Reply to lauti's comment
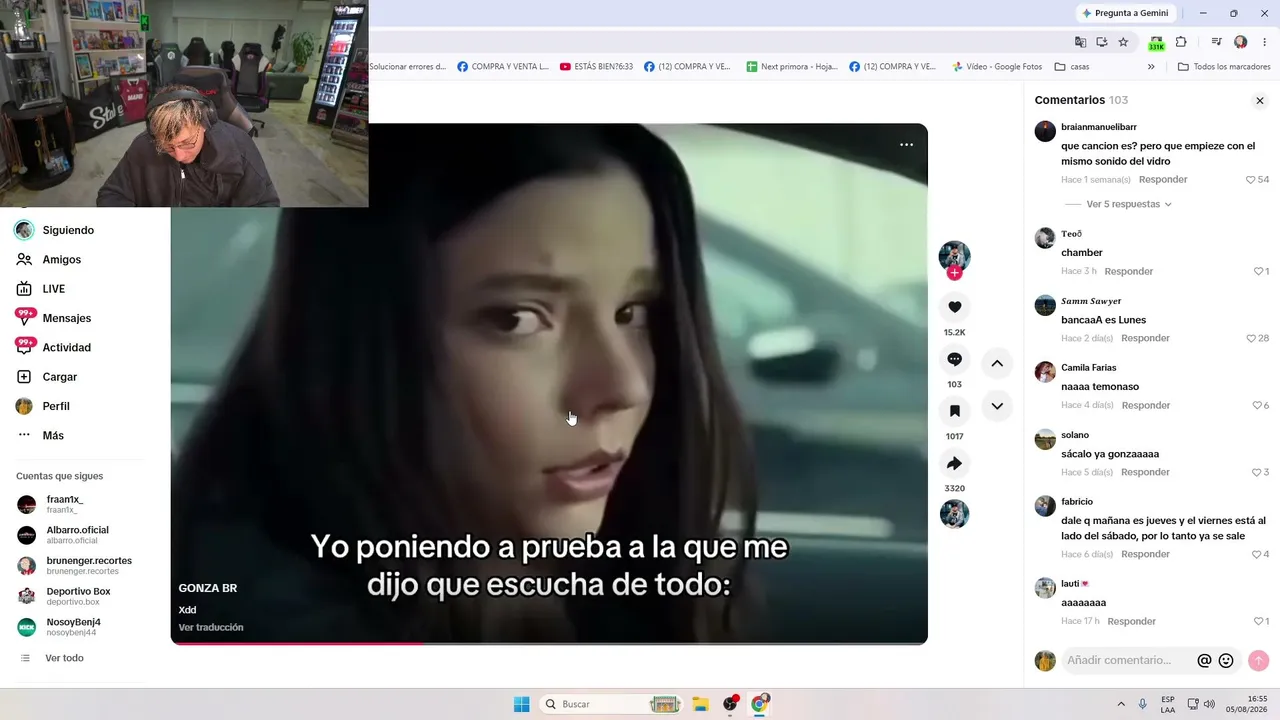This screenshot has height=720, width=1280. click(1132, 621)
